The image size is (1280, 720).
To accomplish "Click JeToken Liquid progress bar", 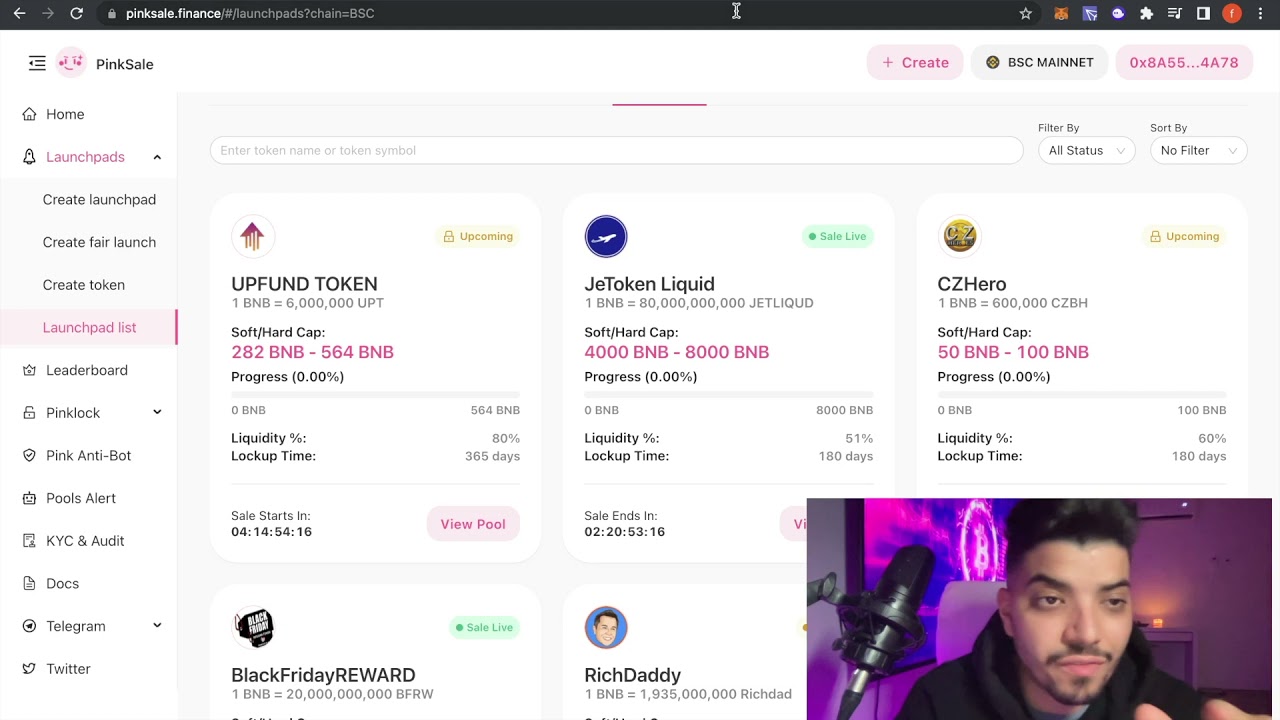I will [728, 394].
